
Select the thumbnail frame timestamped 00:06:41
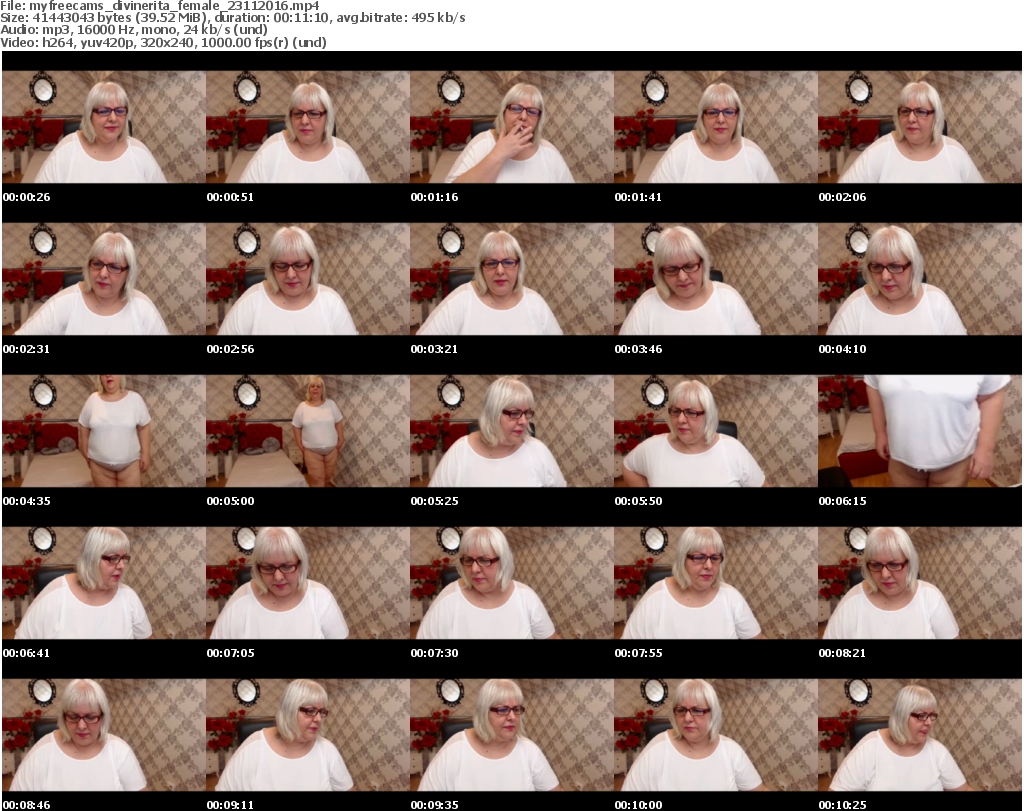point(104,583)
